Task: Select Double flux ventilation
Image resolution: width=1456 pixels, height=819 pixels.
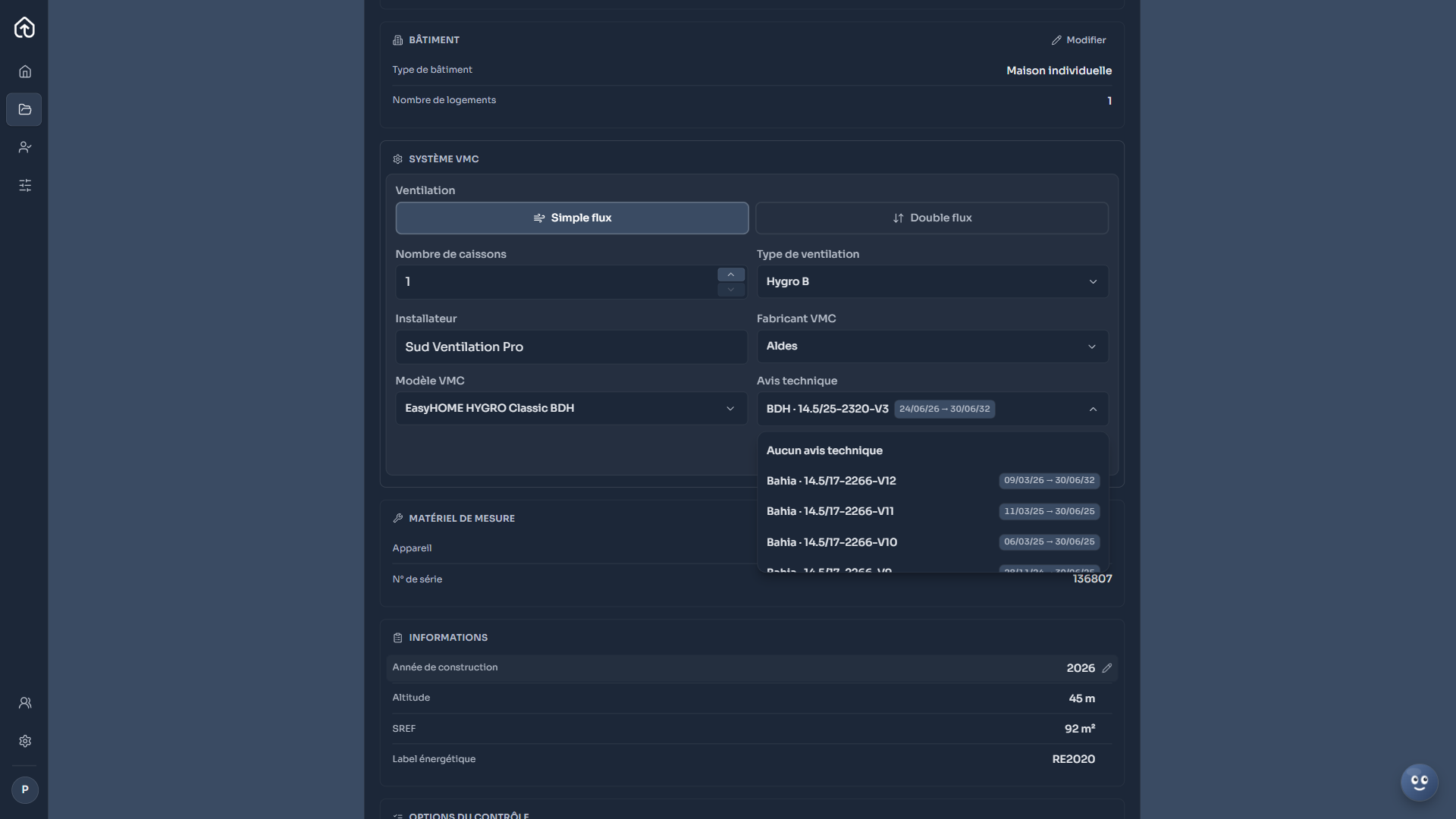Action: point(932,218)
